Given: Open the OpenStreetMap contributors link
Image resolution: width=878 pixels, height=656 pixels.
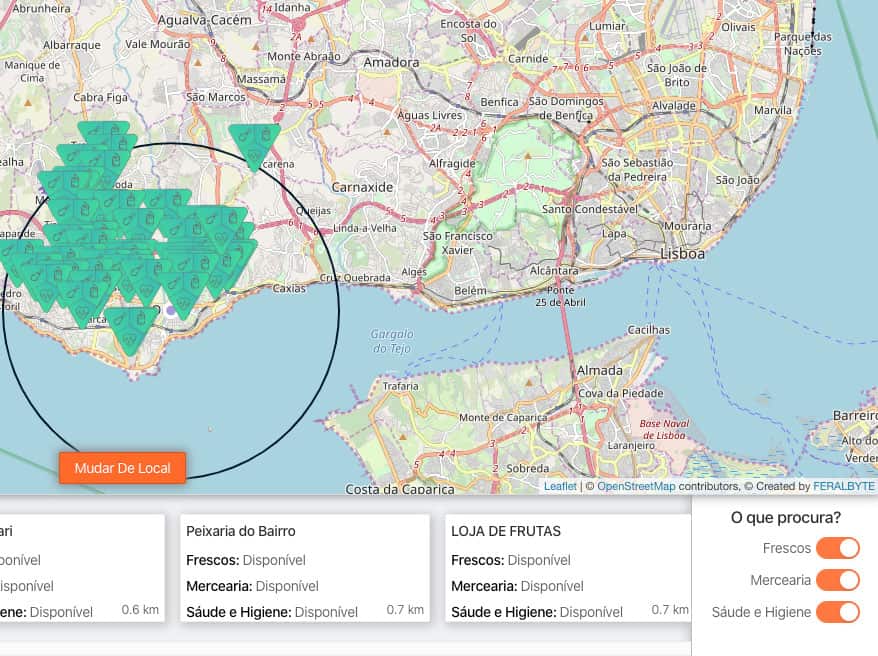Looking at the screenshot, I should (x=635, y=486).
